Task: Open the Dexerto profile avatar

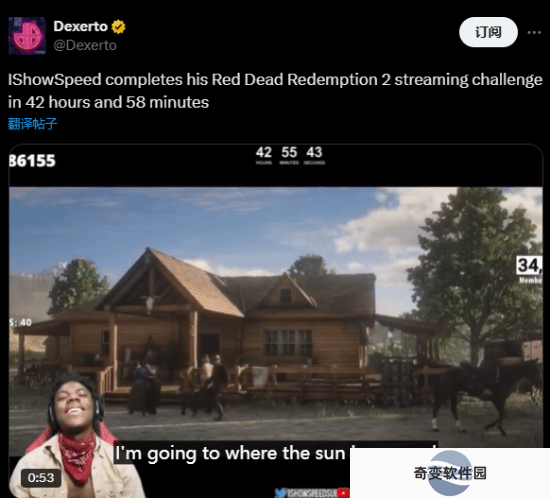Action: click(x=27, y=36)
